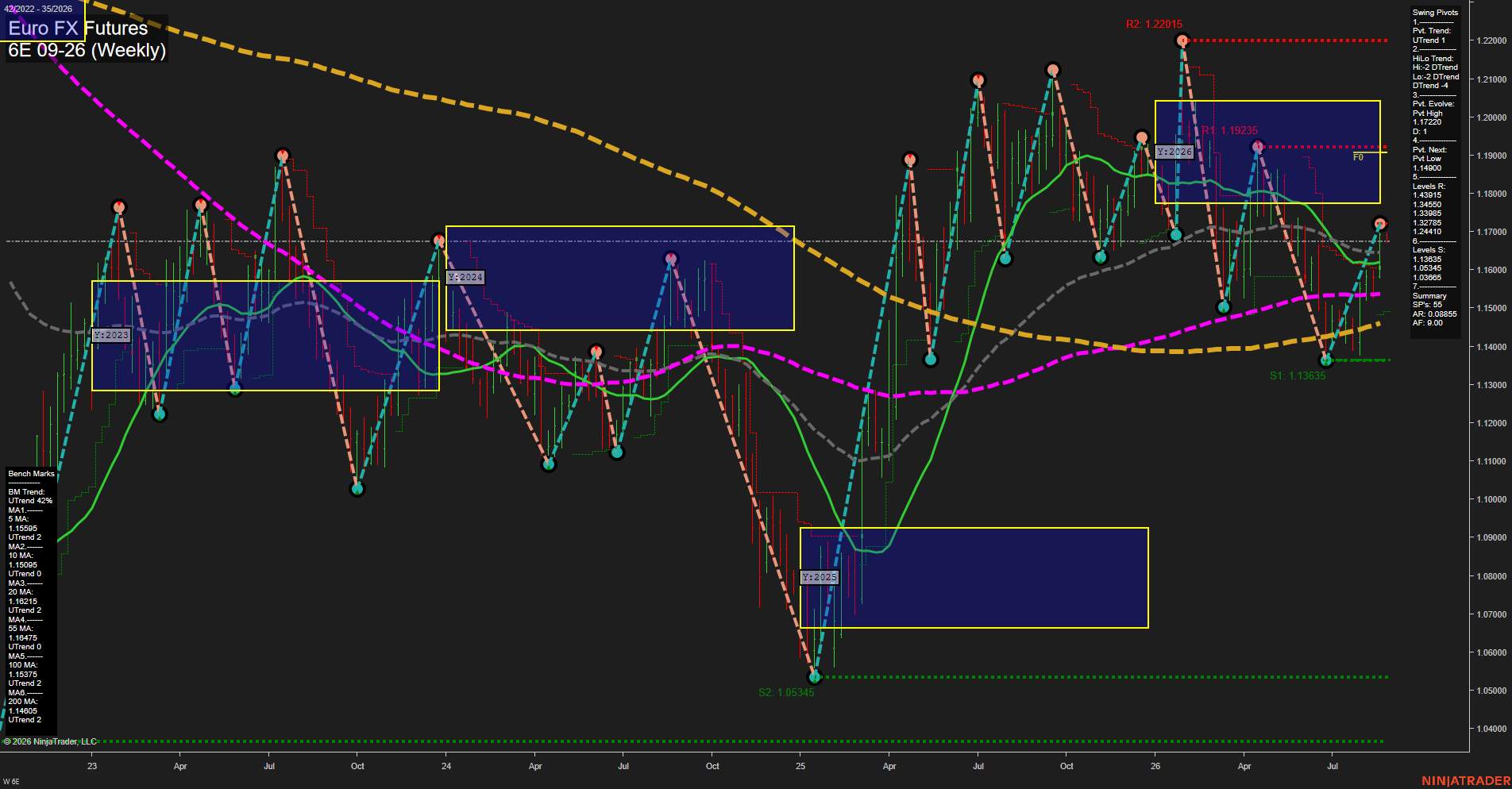Select the R2: 1.22015 resistance label
Image resolution: width=1512 pixels, height=789 pixels.
(x=1154, y=25)
